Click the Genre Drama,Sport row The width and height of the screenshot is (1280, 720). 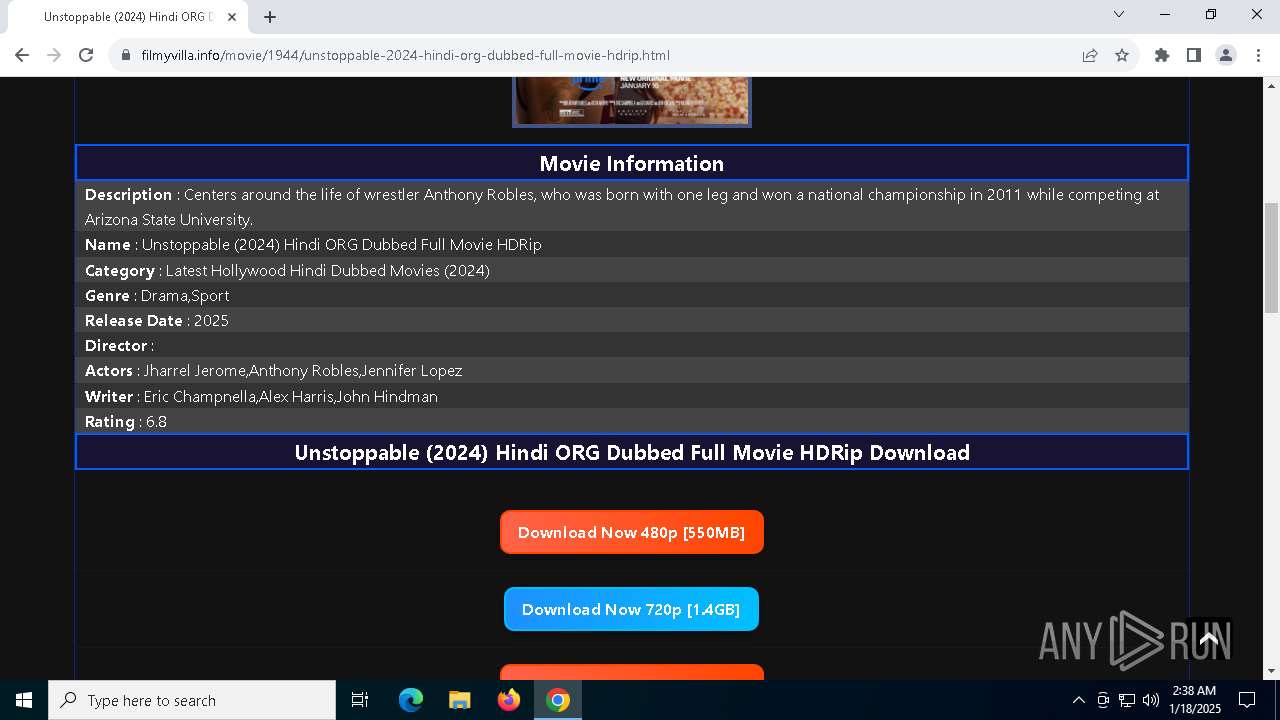632,295
